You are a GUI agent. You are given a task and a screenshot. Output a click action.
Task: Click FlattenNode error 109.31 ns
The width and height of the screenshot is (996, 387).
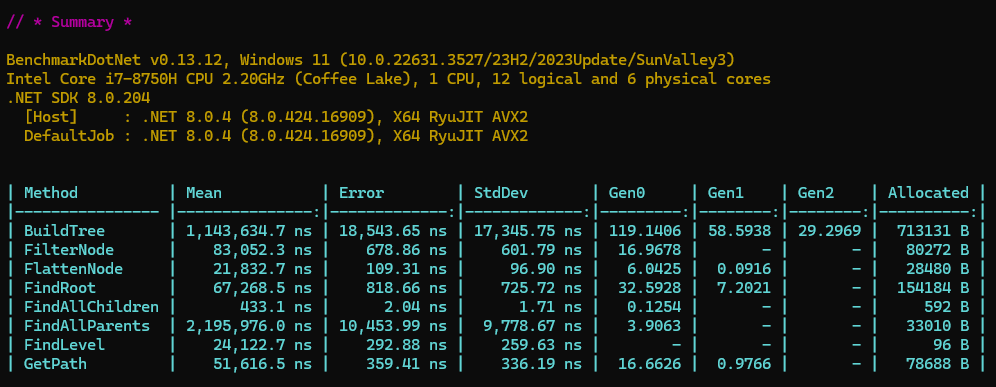407,269
